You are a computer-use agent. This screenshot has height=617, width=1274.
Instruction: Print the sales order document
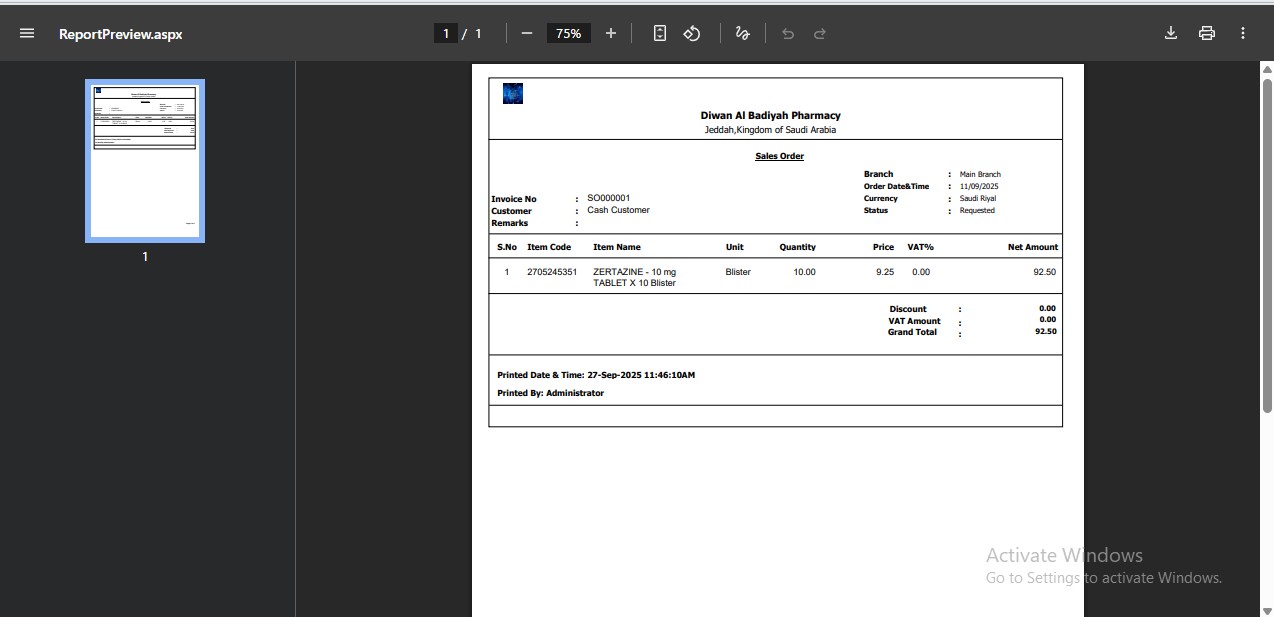click(1207, 33)
